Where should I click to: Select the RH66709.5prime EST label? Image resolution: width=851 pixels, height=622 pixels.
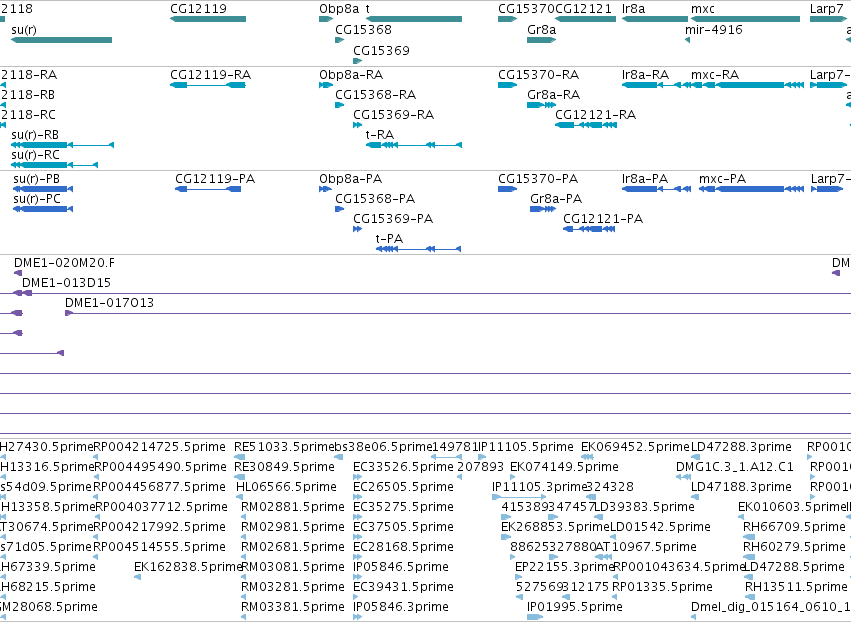coord(794,527)
